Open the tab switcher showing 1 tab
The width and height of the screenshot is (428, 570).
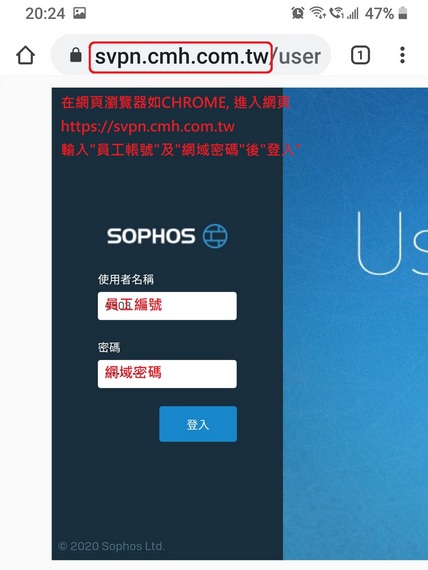(360, 56)
